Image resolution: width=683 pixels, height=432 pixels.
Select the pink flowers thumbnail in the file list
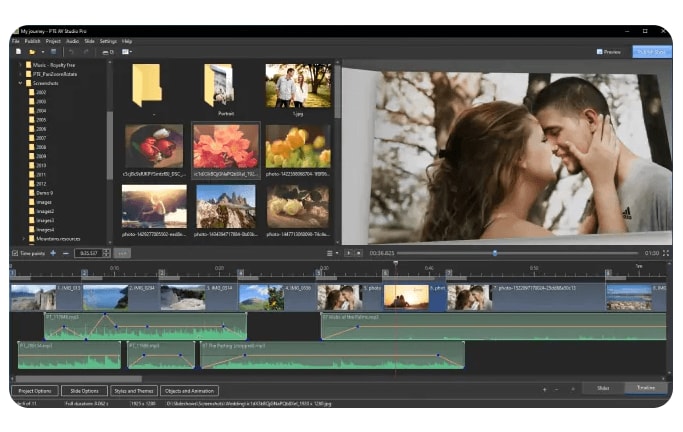(225, 146)
